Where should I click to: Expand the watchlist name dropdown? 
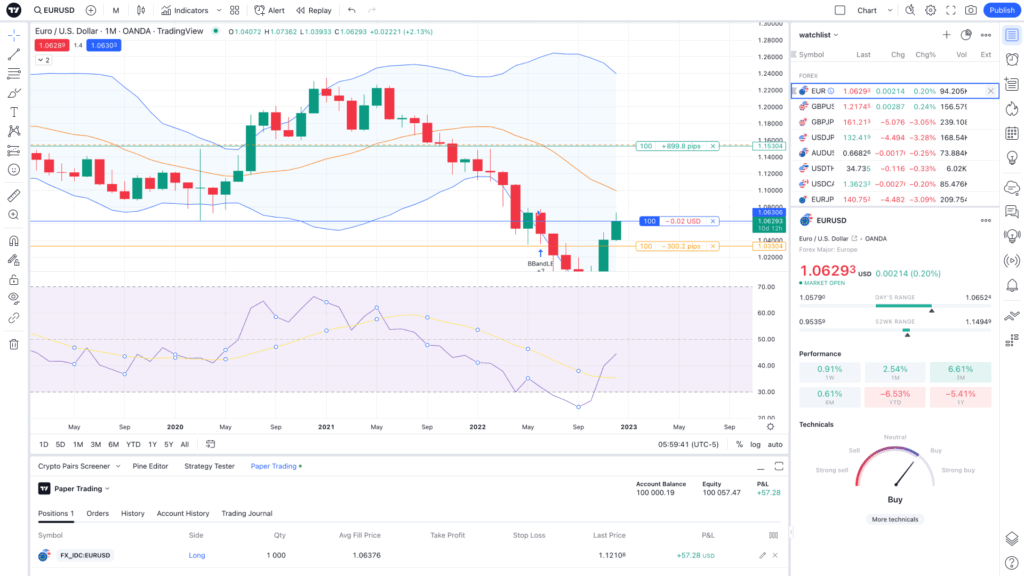[819, 35]
